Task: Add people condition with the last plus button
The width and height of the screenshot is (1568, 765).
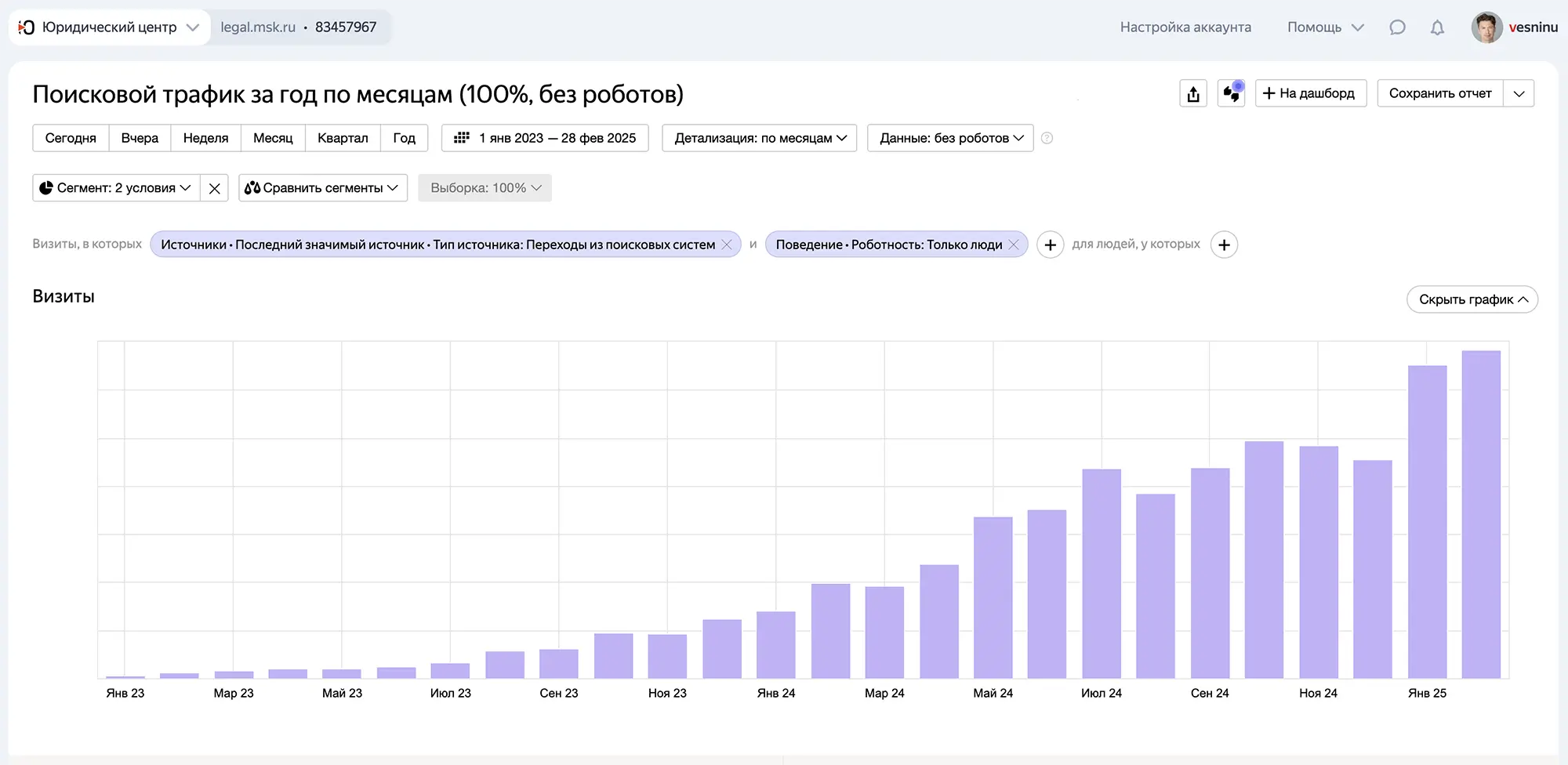Action: [1224, 245]
